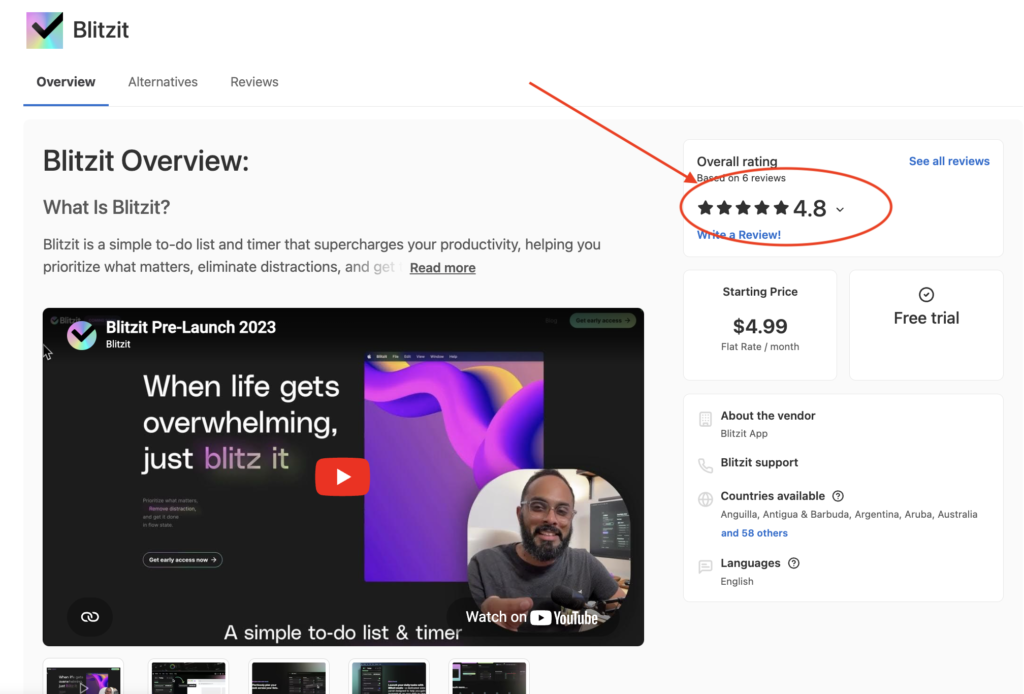
Task: Click Get early access now in video
Action: [182, 560]
